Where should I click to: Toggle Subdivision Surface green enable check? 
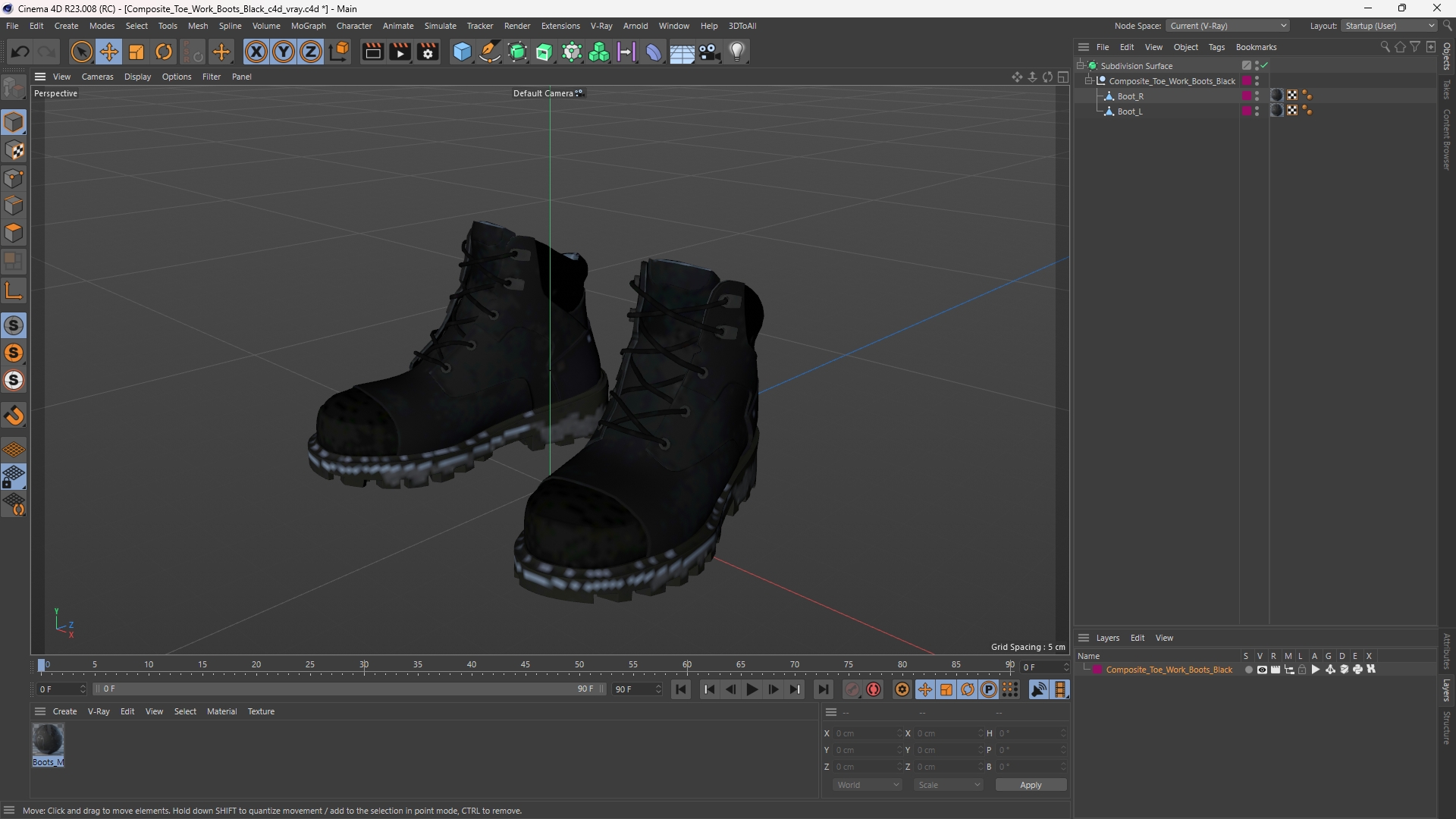coord(1265,65)
